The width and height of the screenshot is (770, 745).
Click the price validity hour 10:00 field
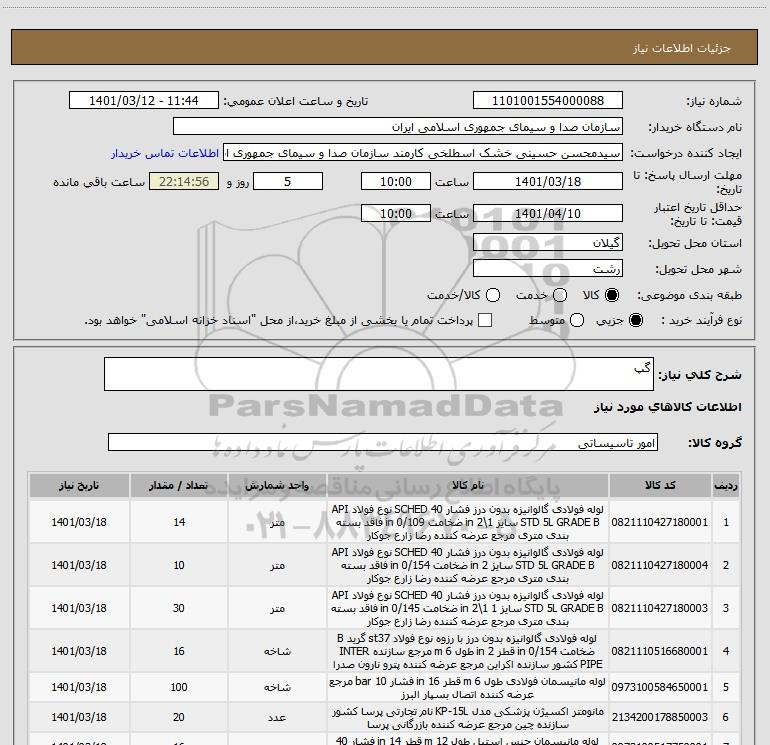[396, 213]
